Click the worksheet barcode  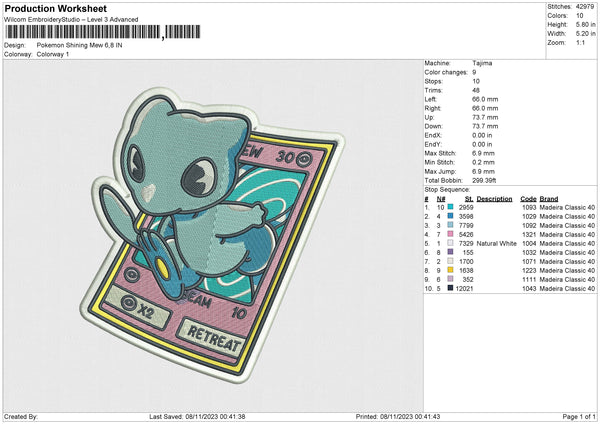coord(102,32)
